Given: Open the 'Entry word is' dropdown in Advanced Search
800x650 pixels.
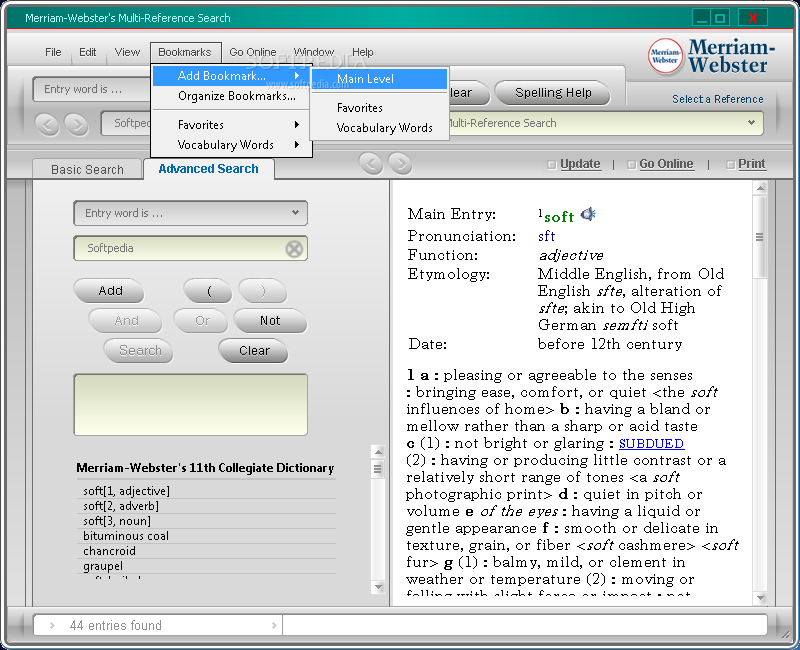Looking at the screenshot, I should coord(191,213).
